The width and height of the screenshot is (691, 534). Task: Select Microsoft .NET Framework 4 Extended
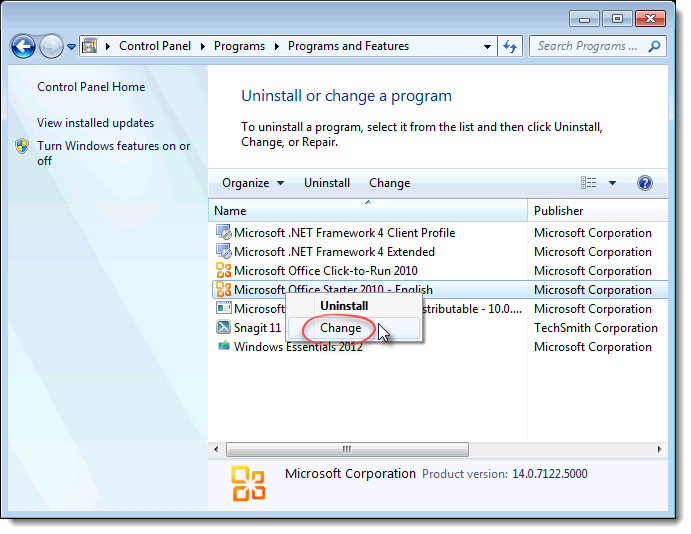(x=334, y=252)
